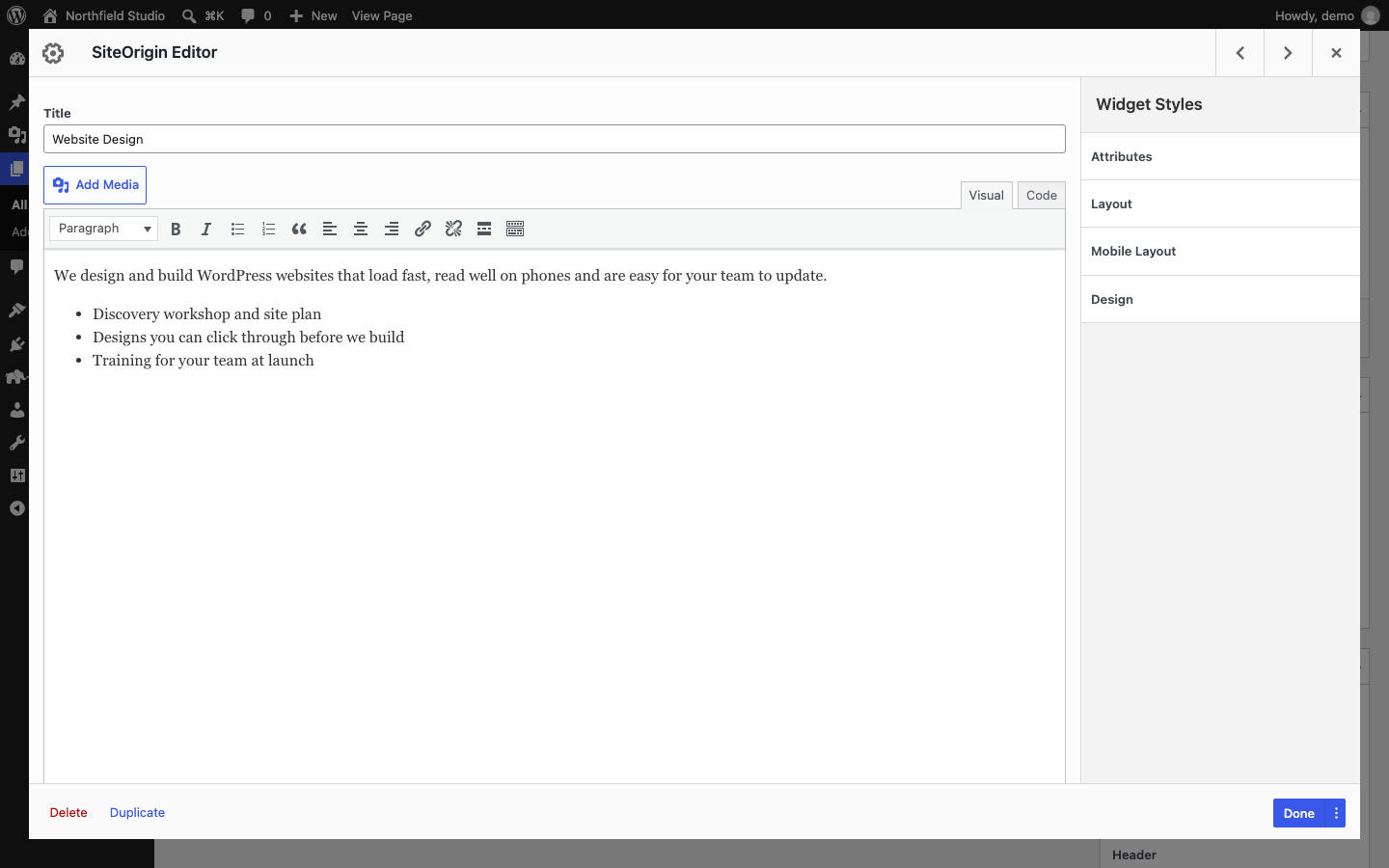Insert a numbered list
The height and width of the screenshot is (868, 1389).
pos(268,229)
